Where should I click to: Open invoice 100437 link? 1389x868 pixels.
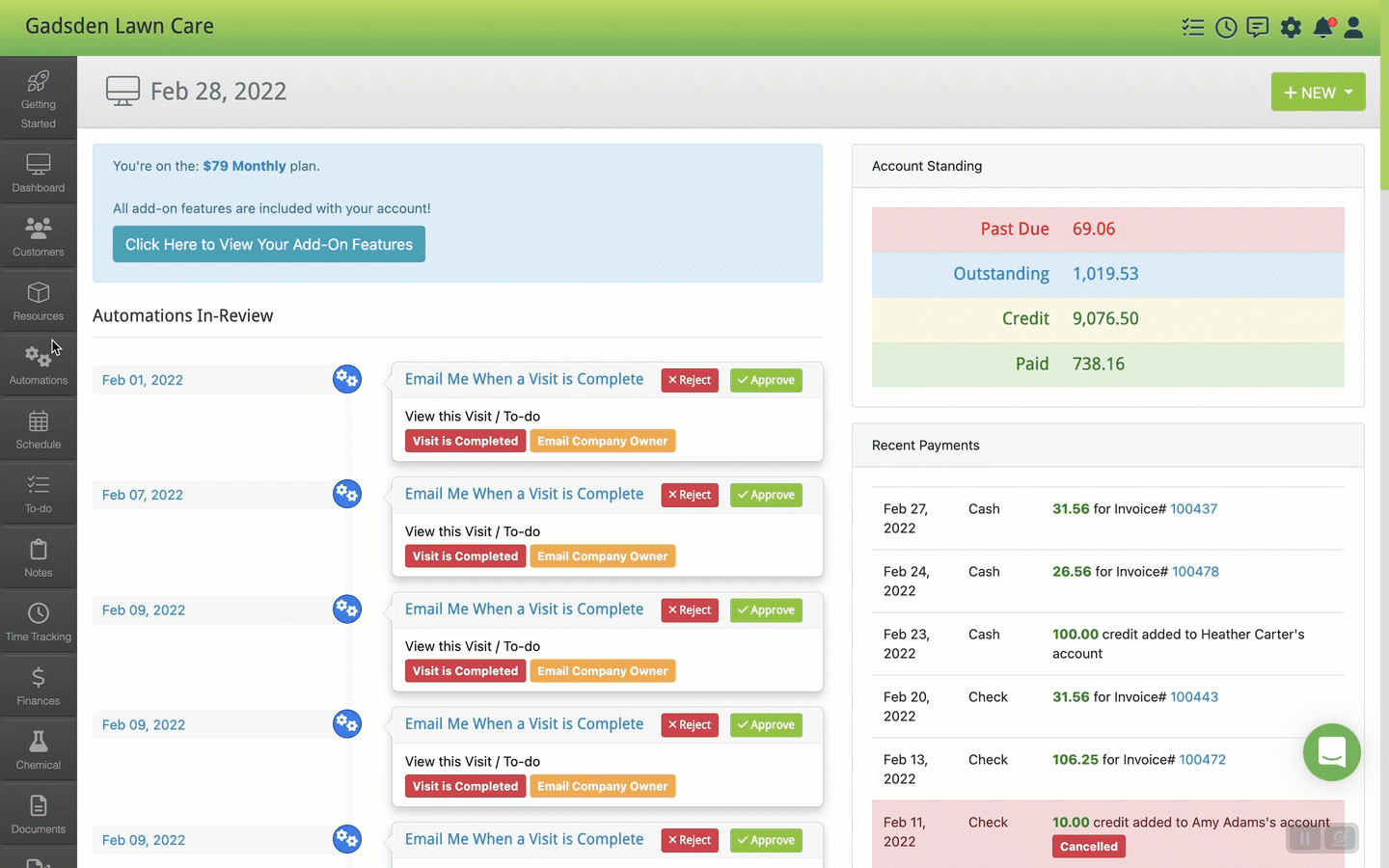[x=1194, y=509]
